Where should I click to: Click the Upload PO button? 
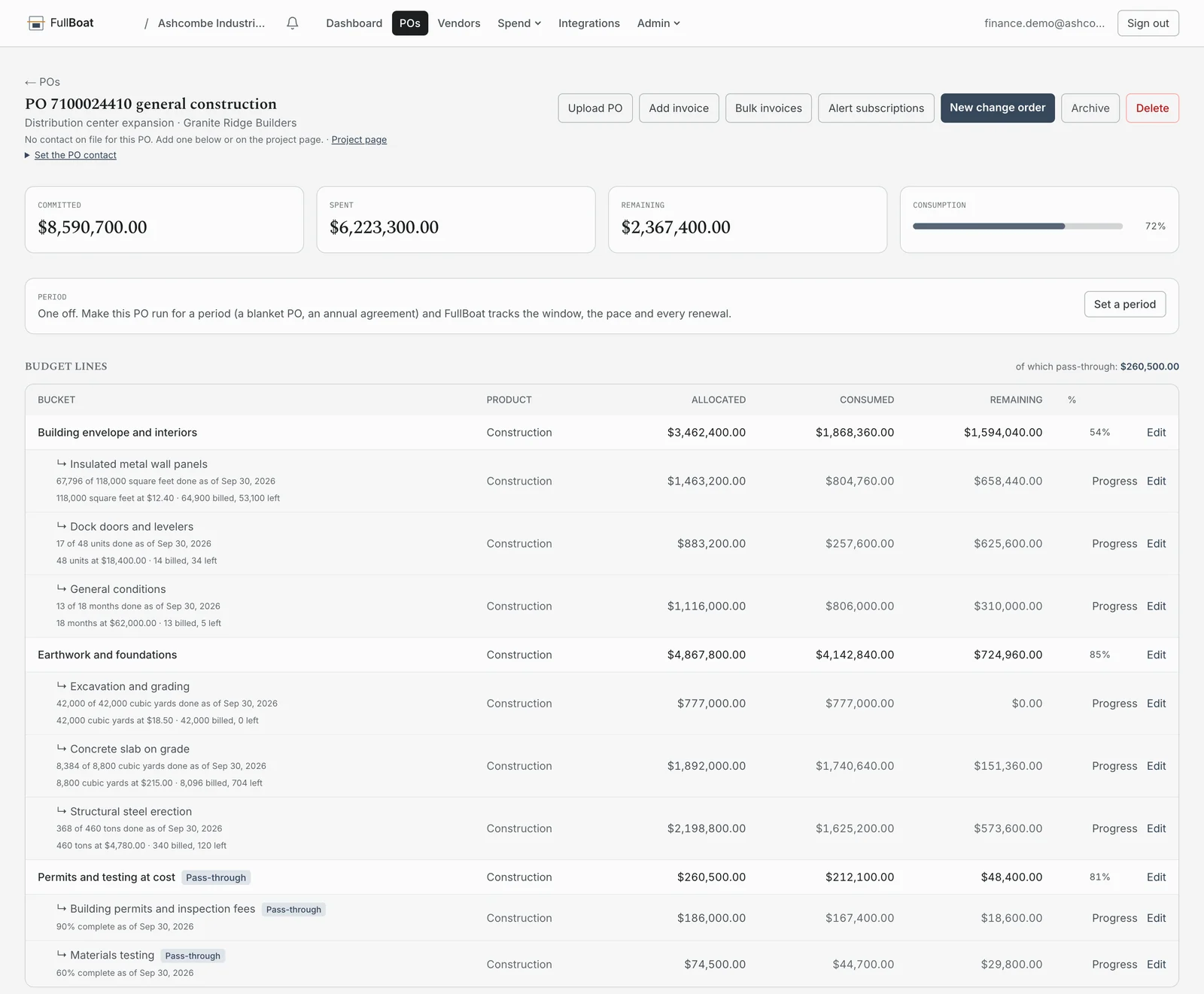pyautogui.click(x=595, y=108)
